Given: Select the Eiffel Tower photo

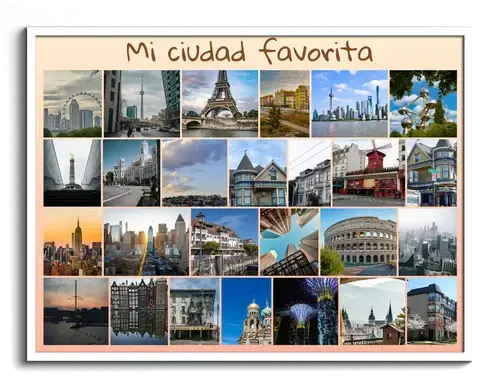Looking at the screenshot, I should (220, 104).
